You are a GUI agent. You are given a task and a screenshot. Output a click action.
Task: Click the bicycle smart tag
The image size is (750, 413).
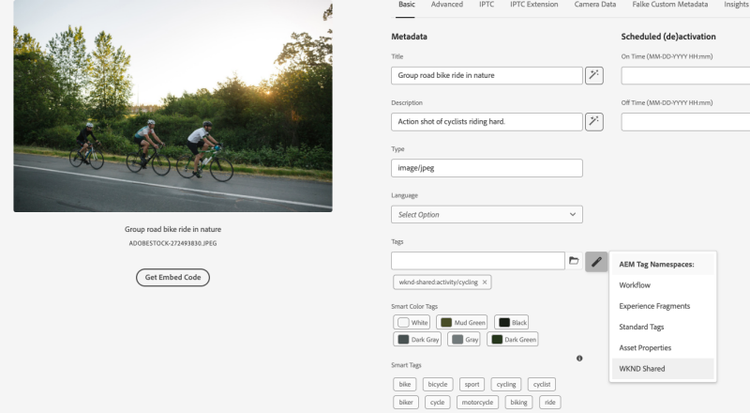tap(437, 384)
